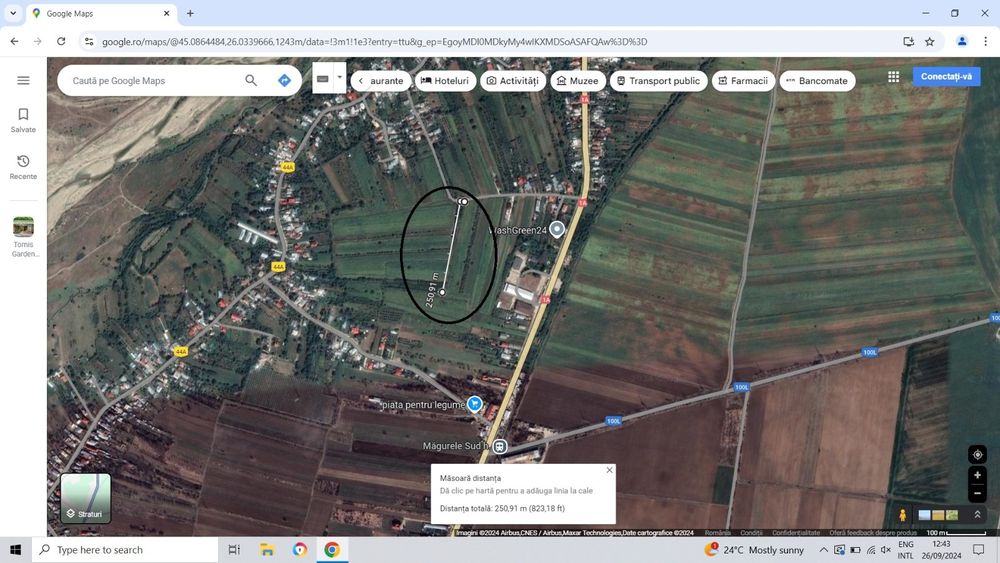
Task: Select the Muzee category chip
Action: (x=578, y=81)
